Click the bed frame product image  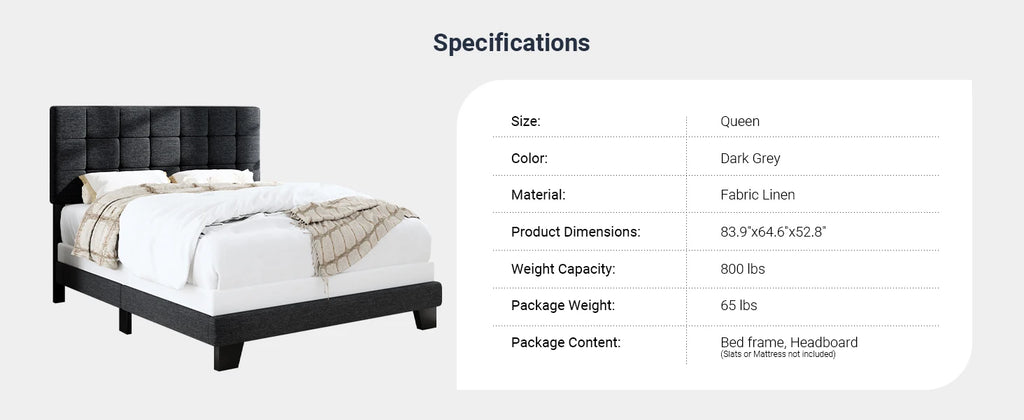coord(246,238)
